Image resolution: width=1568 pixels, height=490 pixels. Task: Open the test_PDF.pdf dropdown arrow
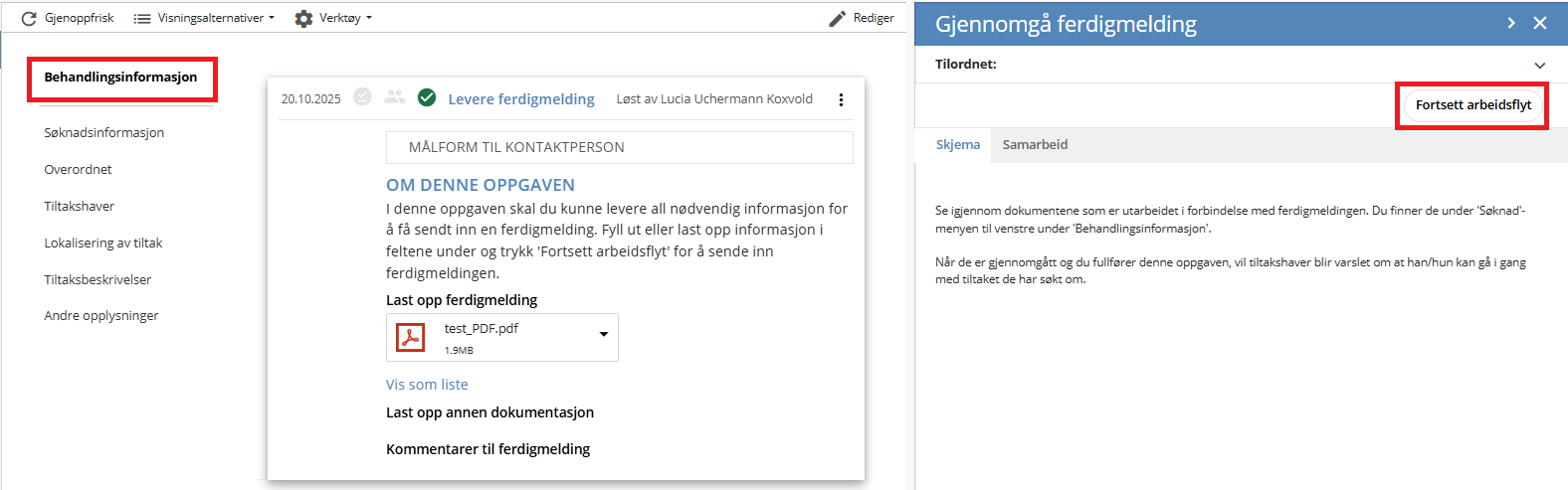[603, 335]
